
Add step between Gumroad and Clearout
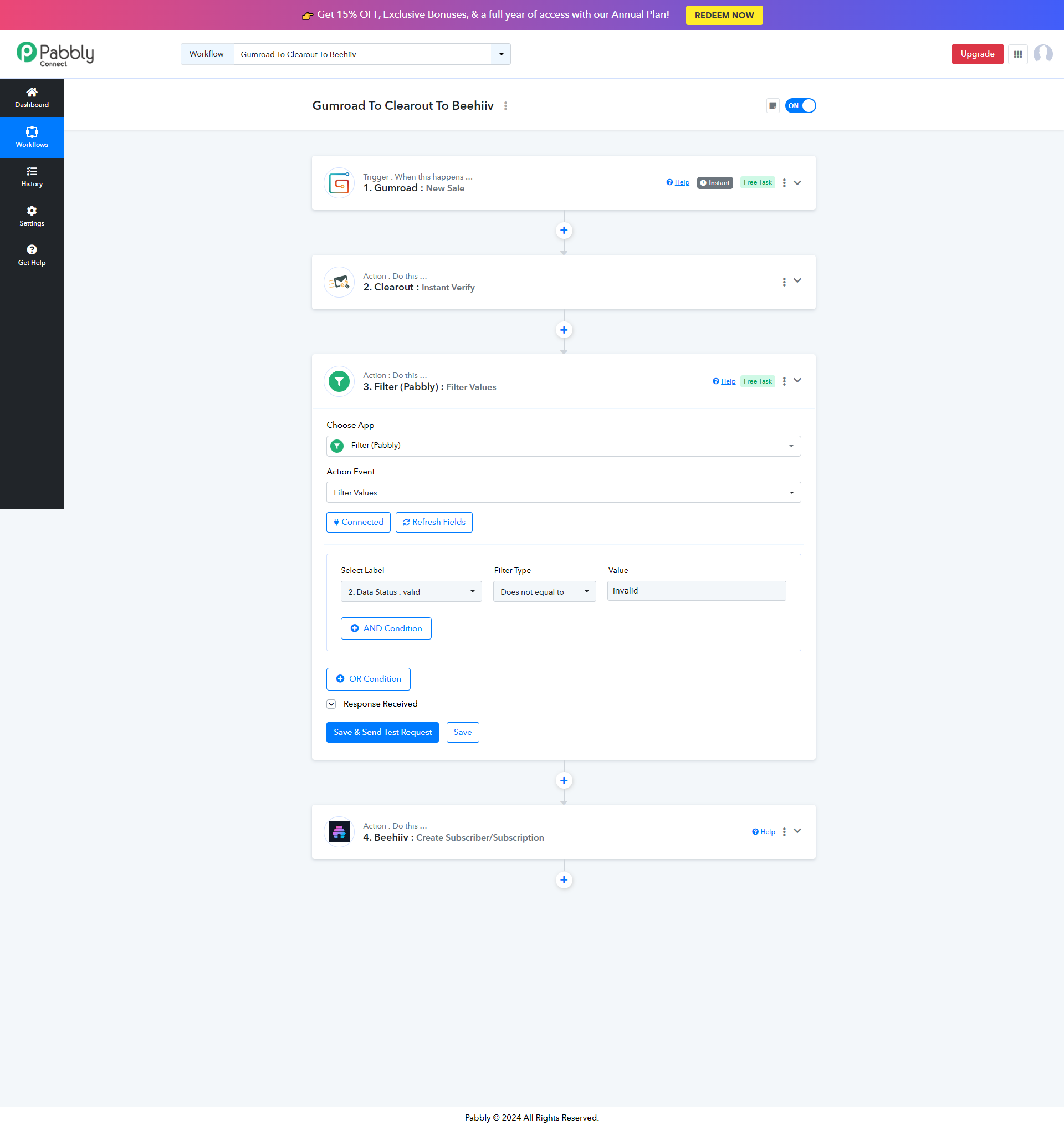(x=564, y=230)
